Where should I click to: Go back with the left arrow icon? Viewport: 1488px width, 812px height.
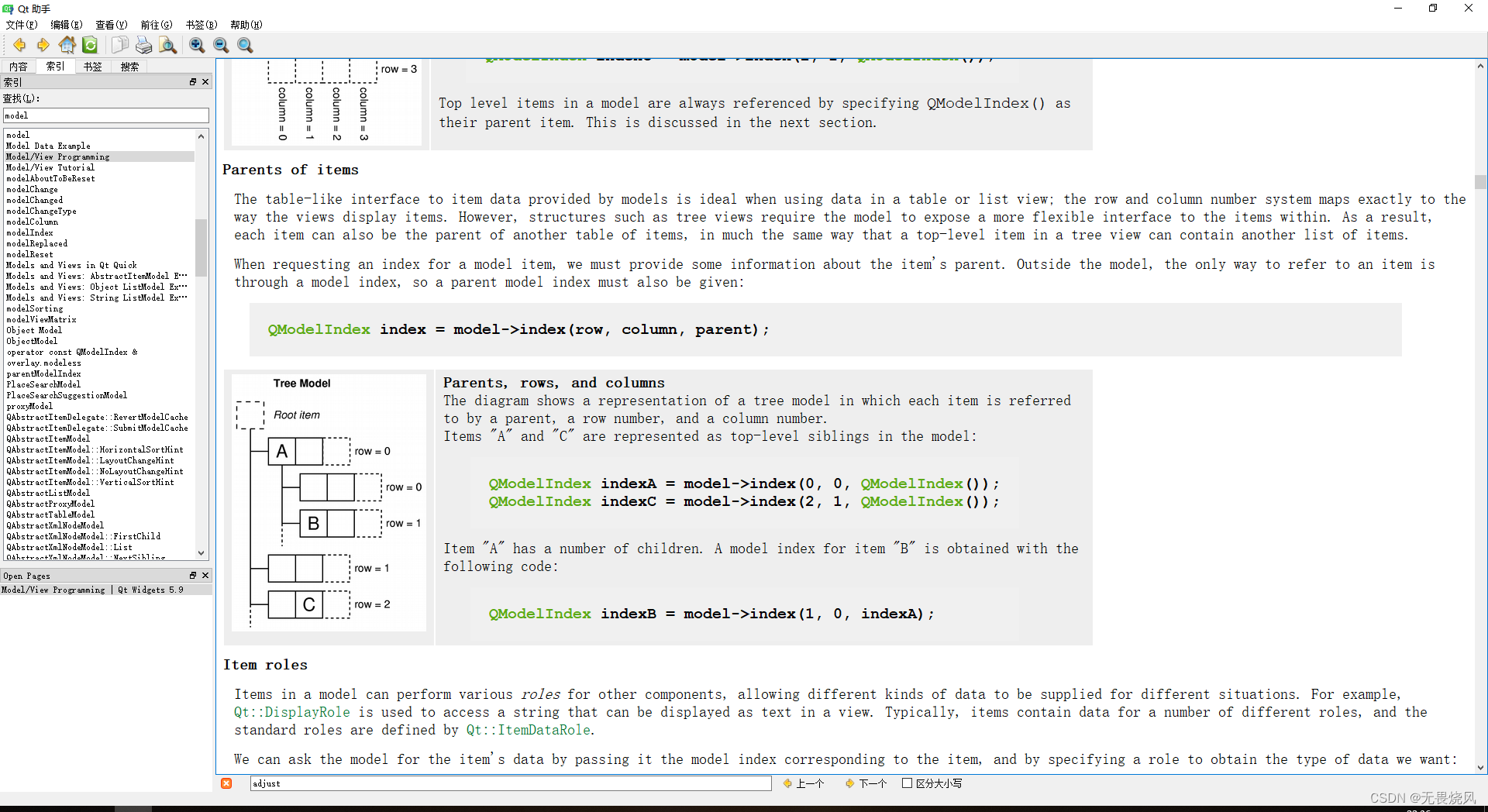[x=19, y=46]
